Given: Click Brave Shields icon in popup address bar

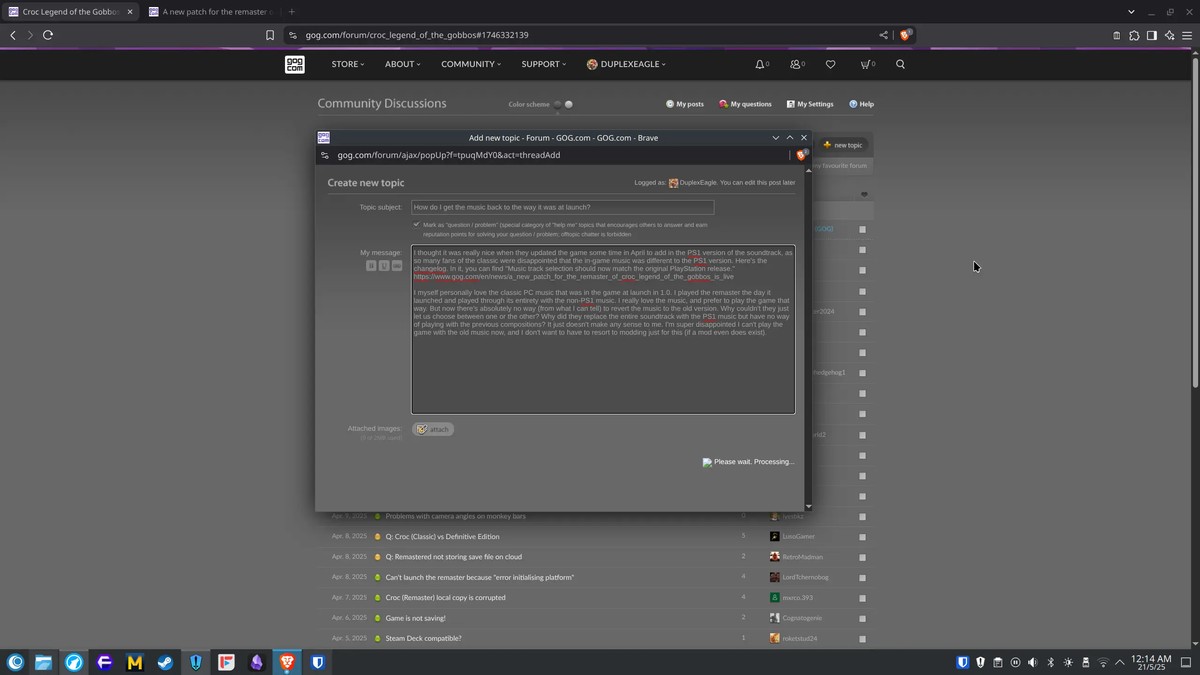Looking at the screenshot, I should coord(800,155).
